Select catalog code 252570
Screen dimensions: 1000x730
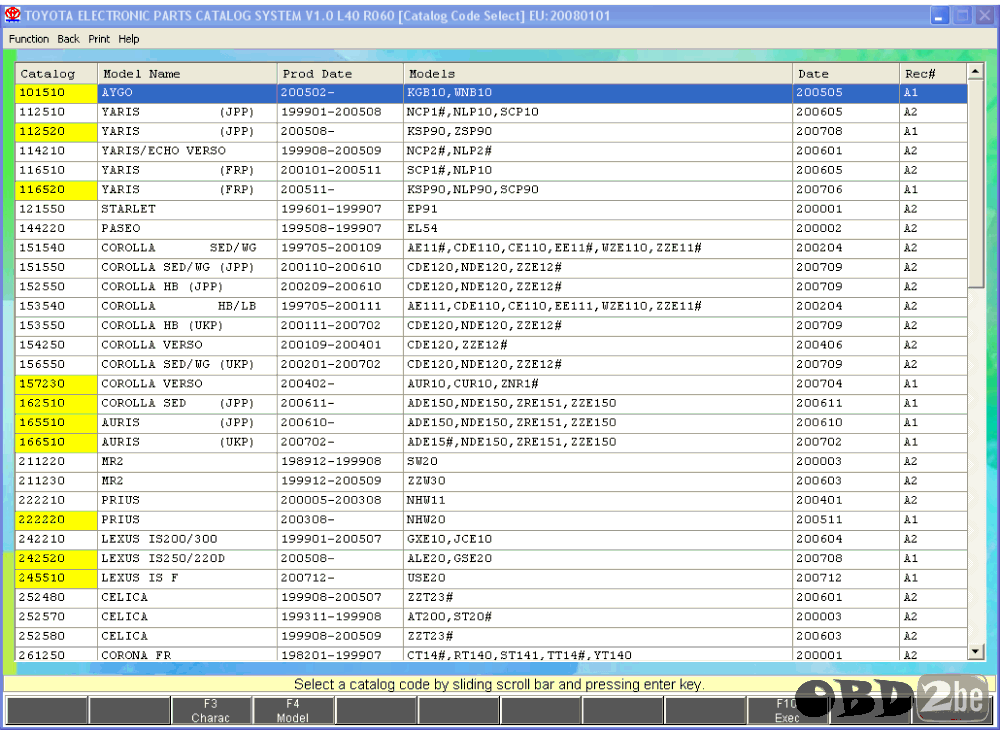tap(57, 617)
